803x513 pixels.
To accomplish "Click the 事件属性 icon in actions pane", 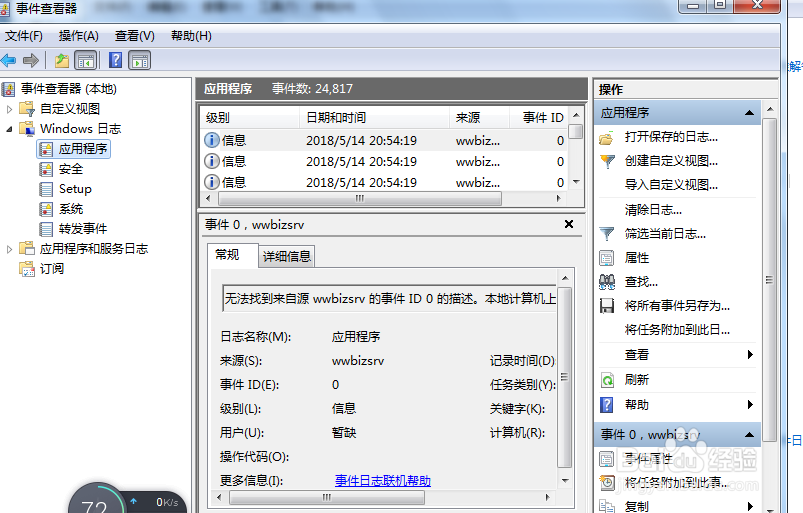I will tap(607, 458).
